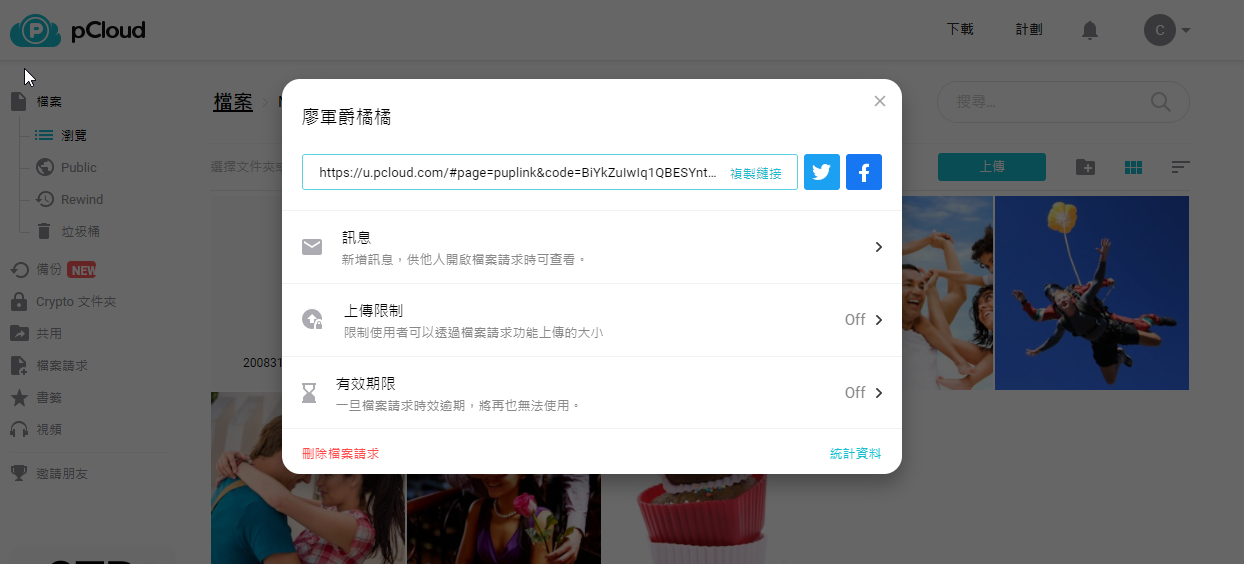Share the link via Facebook icon
1244x564 pixels.
point(863,172)
